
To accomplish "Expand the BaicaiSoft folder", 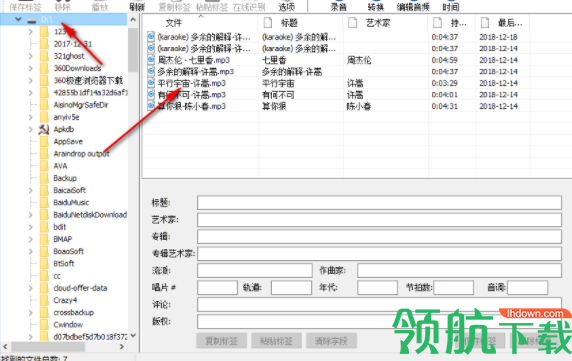I will coord(31,190).
